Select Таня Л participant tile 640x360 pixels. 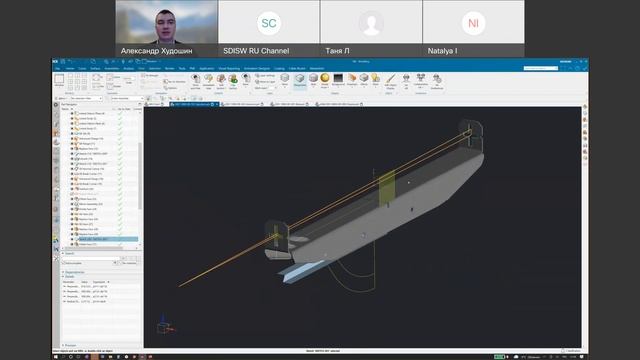coord(371,28)
